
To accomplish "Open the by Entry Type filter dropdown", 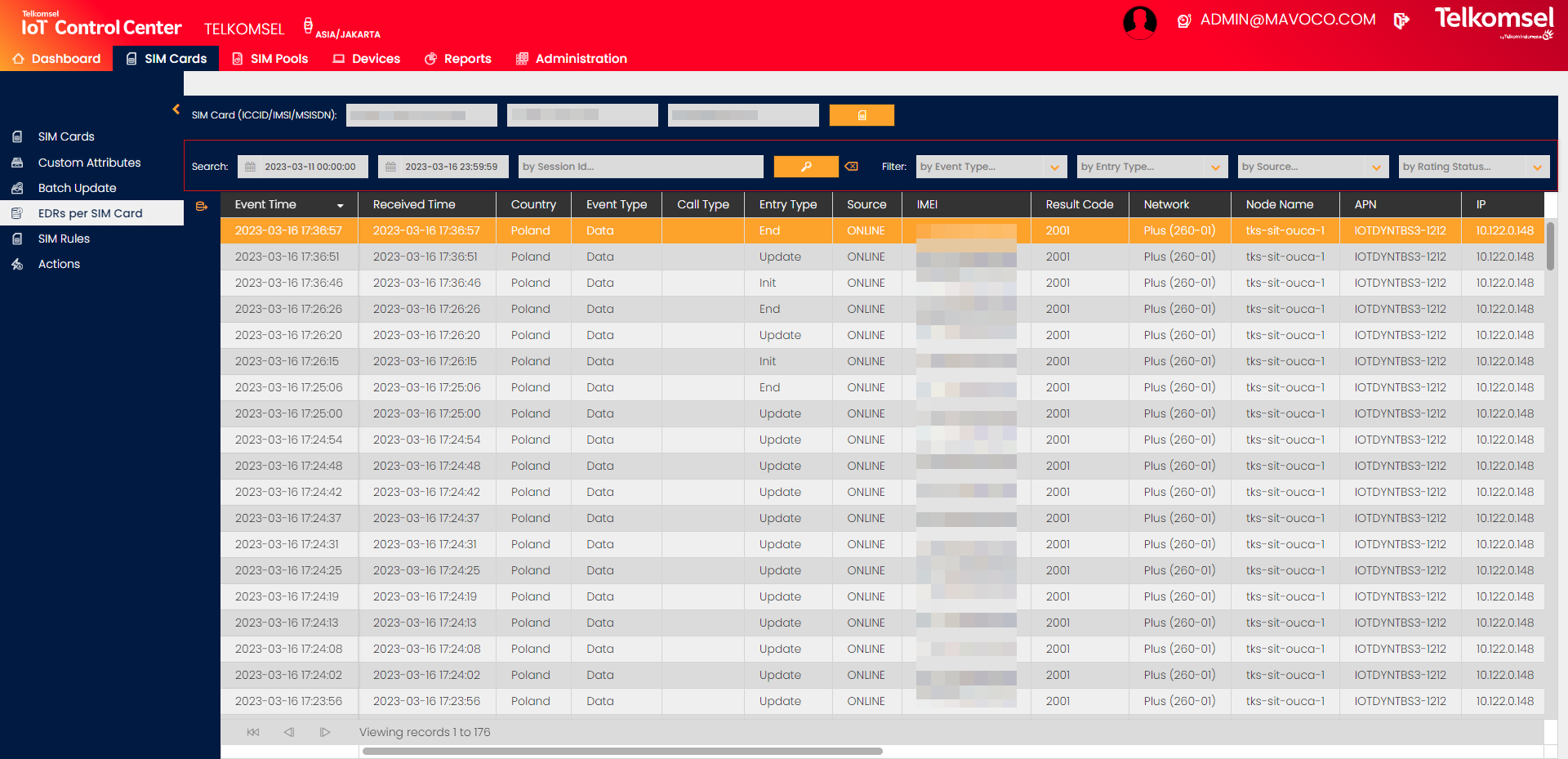I will point(1215,167).
